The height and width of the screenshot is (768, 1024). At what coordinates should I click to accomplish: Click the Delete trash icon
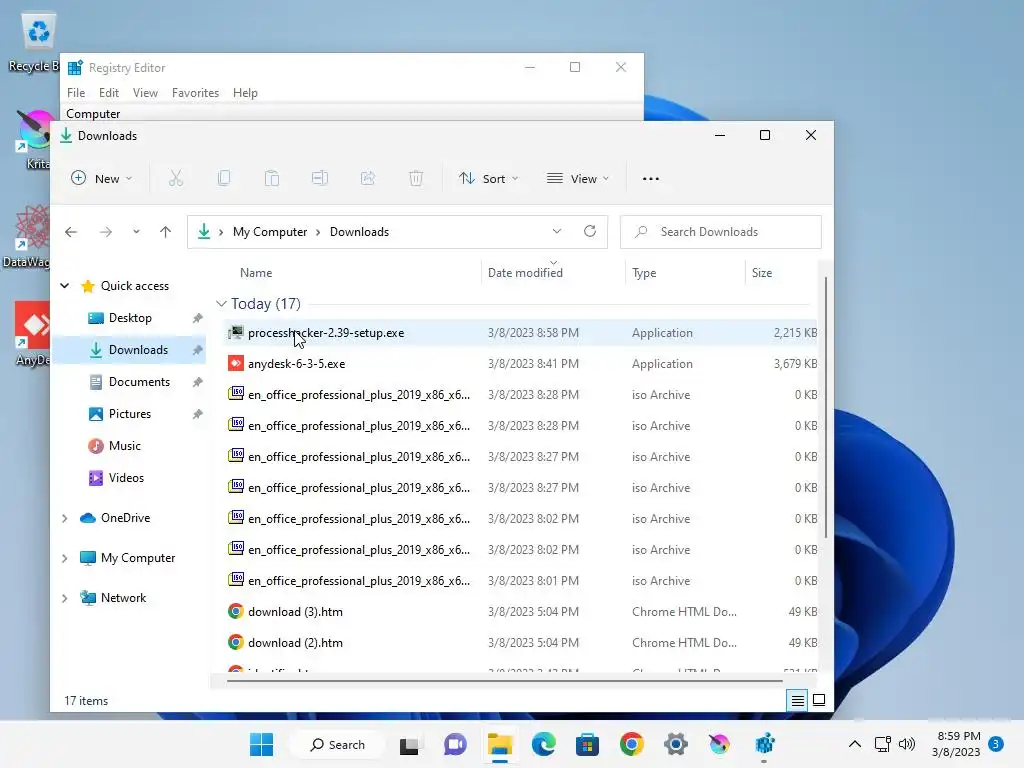click(x=416, y=178)
